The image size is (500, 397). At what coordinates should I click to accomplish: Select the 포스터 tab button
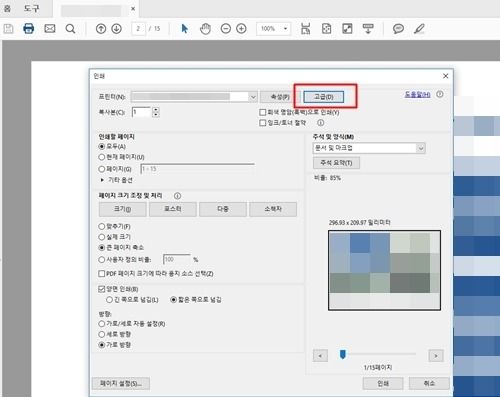pyautogui.click(x=173, y=209)
